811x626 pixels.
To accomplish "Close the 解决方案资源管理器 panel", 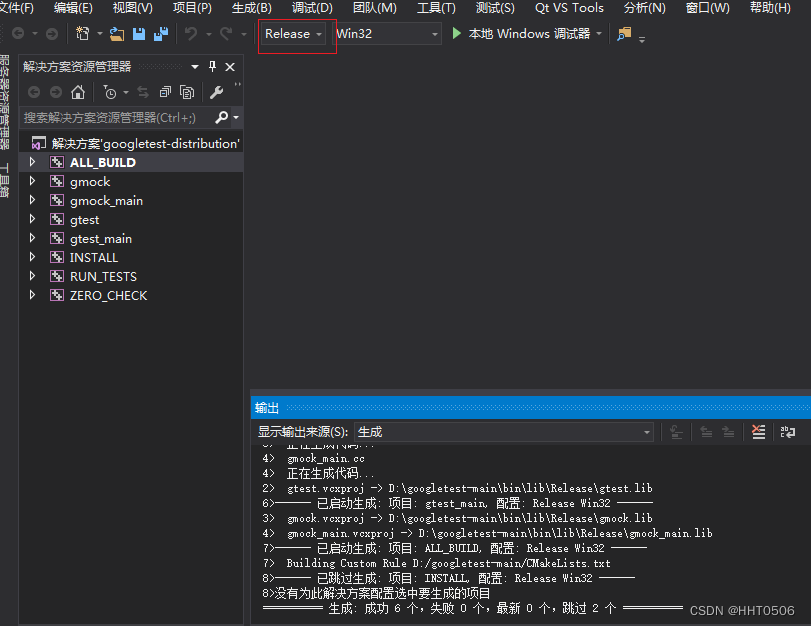I will [x=230, y=67].
